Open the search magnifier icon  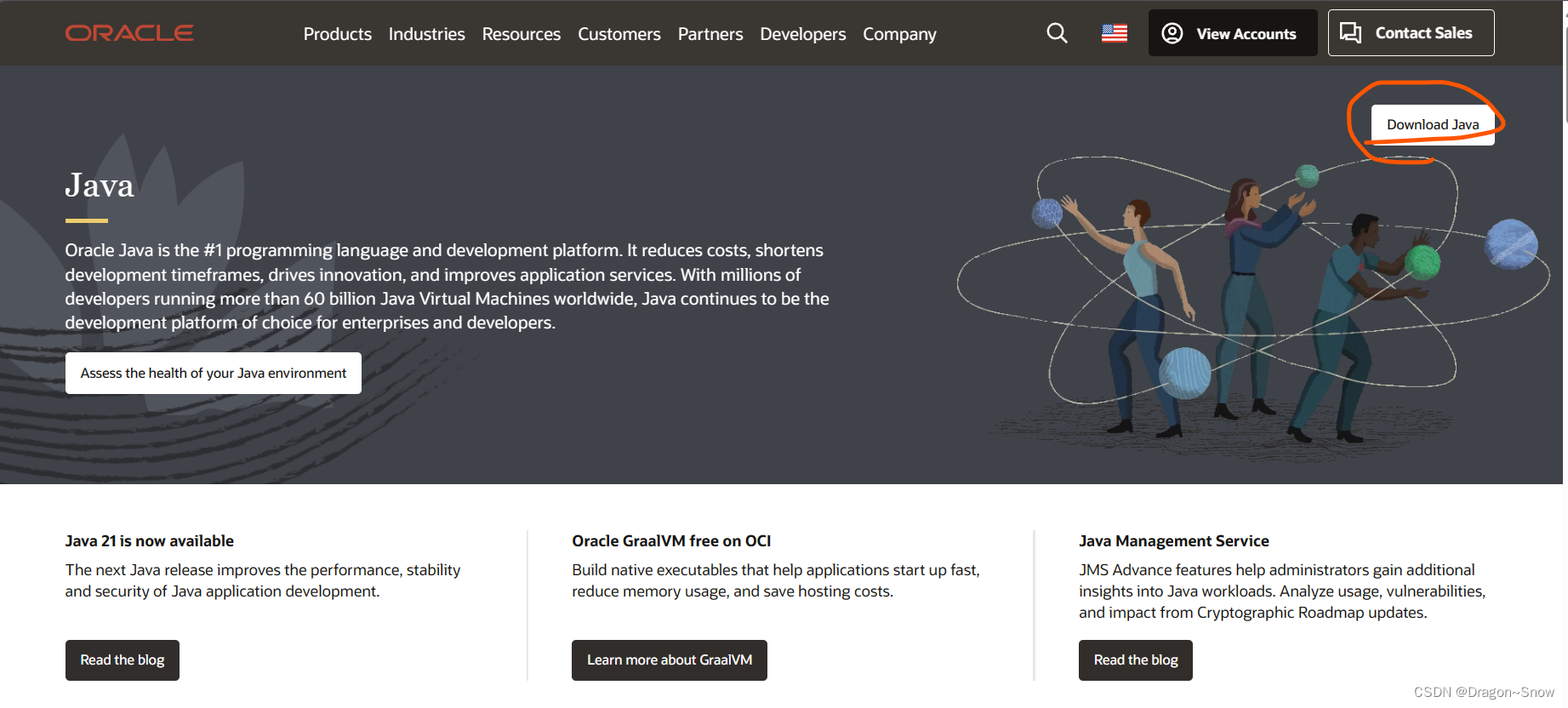pos(1057,33)
